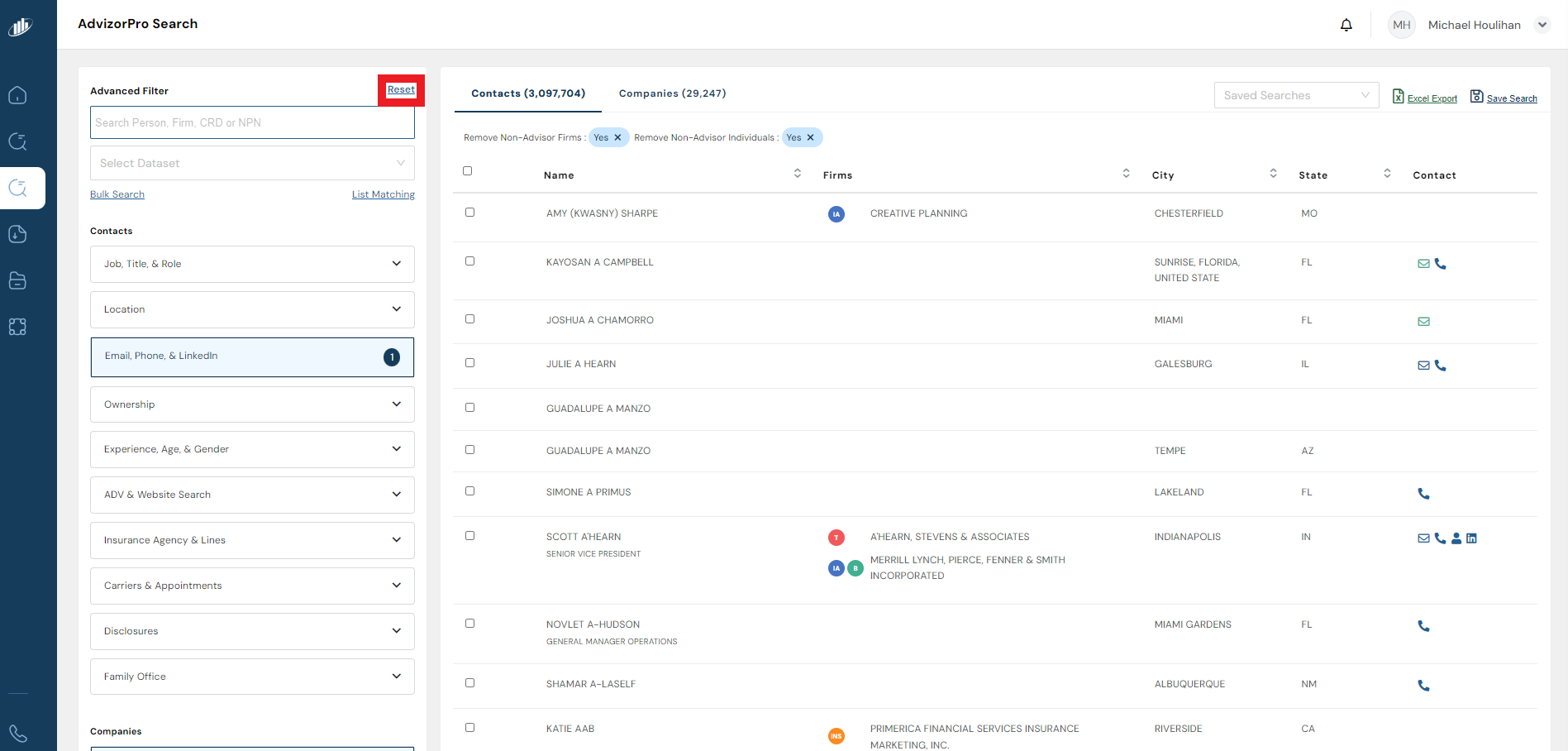Open the home icon in sidebar
1568x751 pixels.
(17, 95)
